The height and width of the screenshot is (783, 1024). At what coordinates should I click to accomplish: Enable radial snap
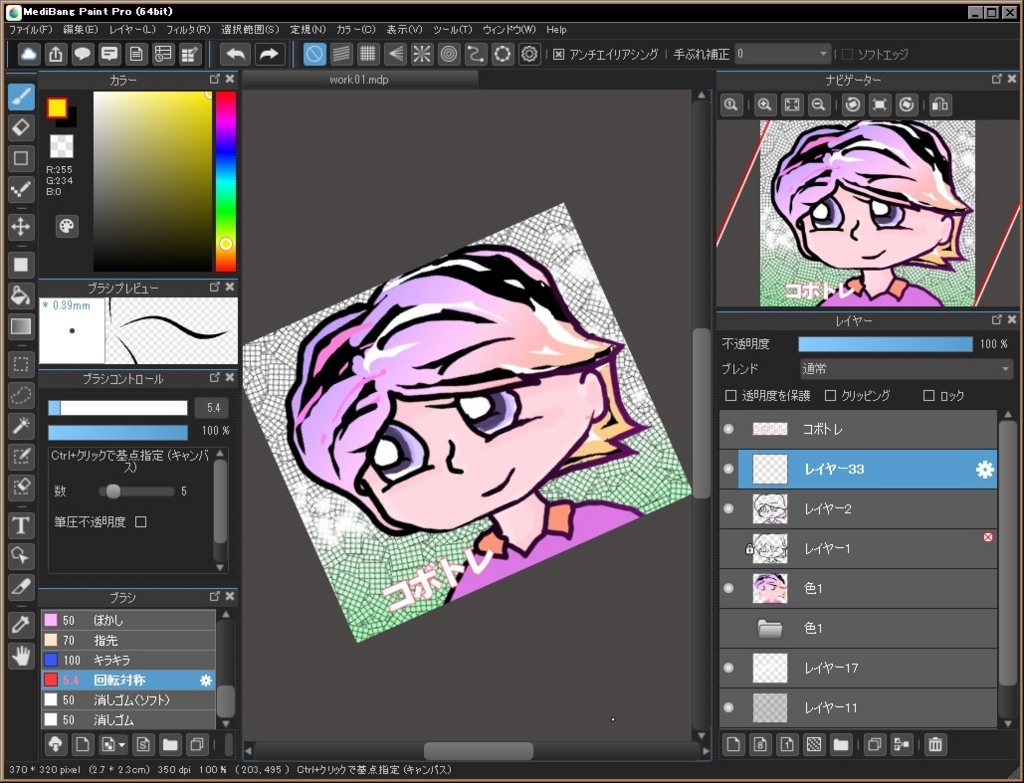[x=421, y=54]
